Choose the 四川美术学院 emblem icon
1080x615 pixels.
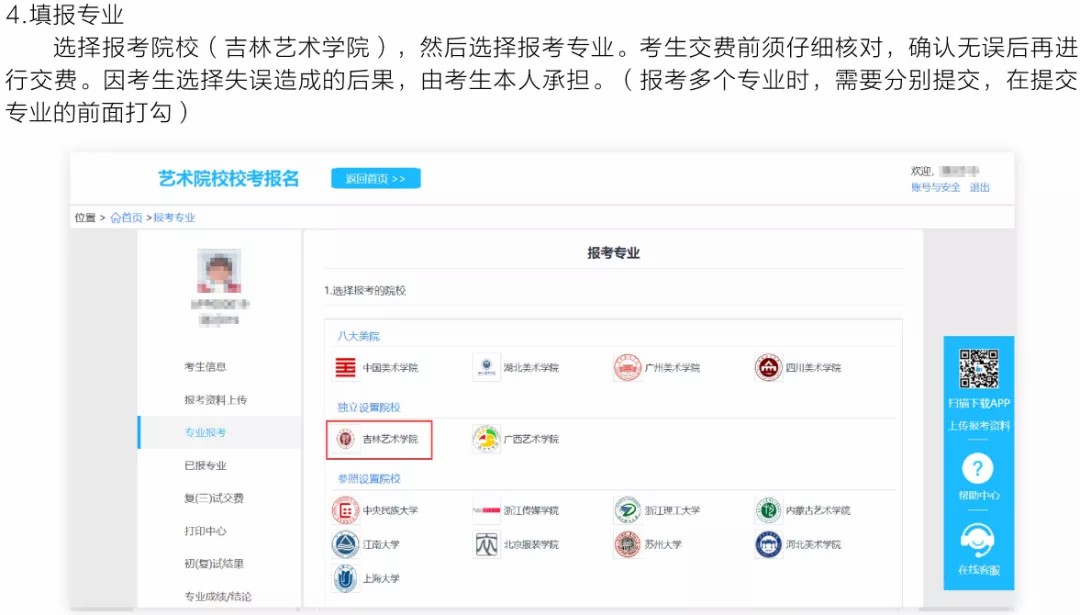coord(768,368)
